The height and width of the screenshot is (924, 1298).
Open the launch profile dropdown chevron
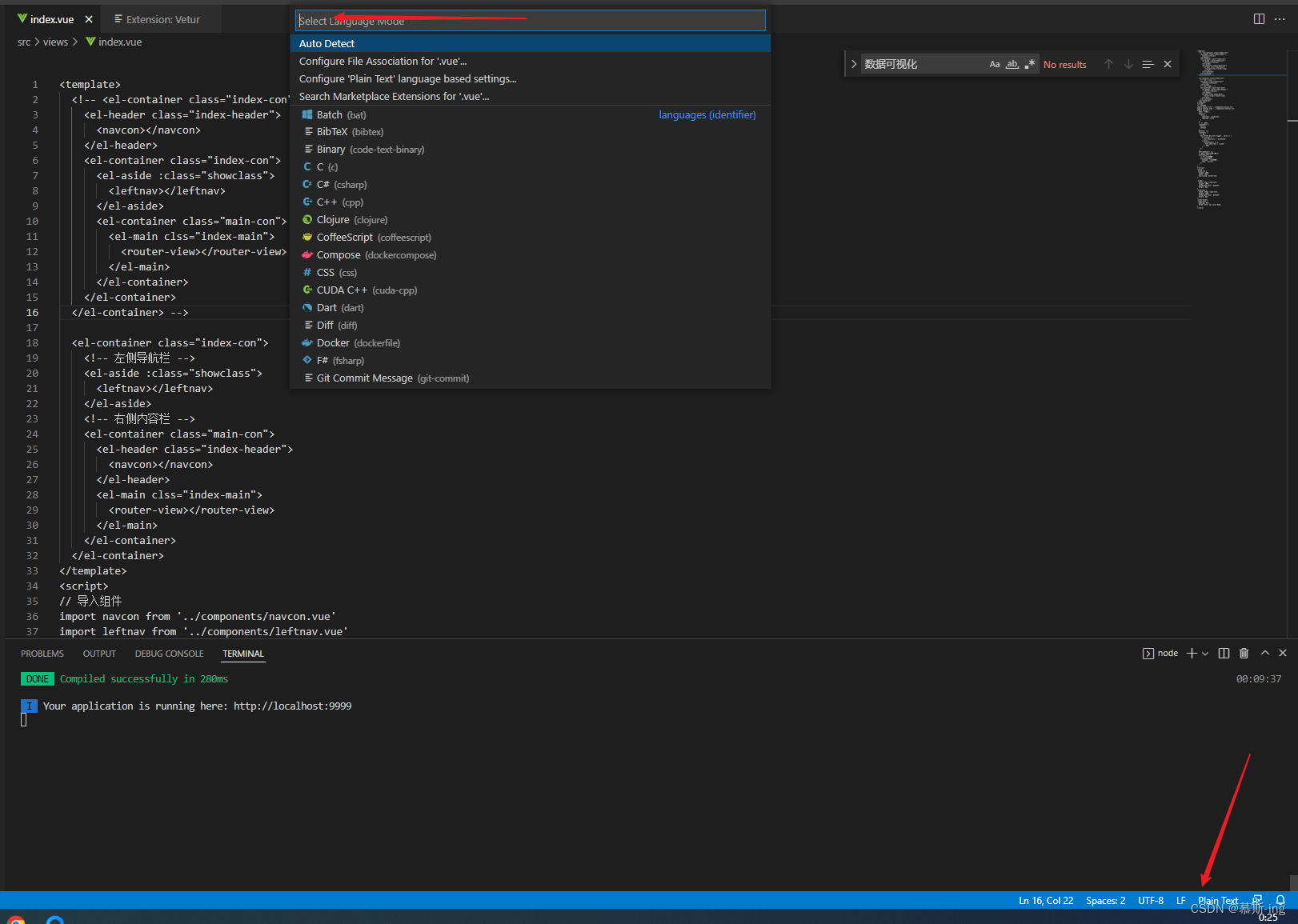point(1205,654)
